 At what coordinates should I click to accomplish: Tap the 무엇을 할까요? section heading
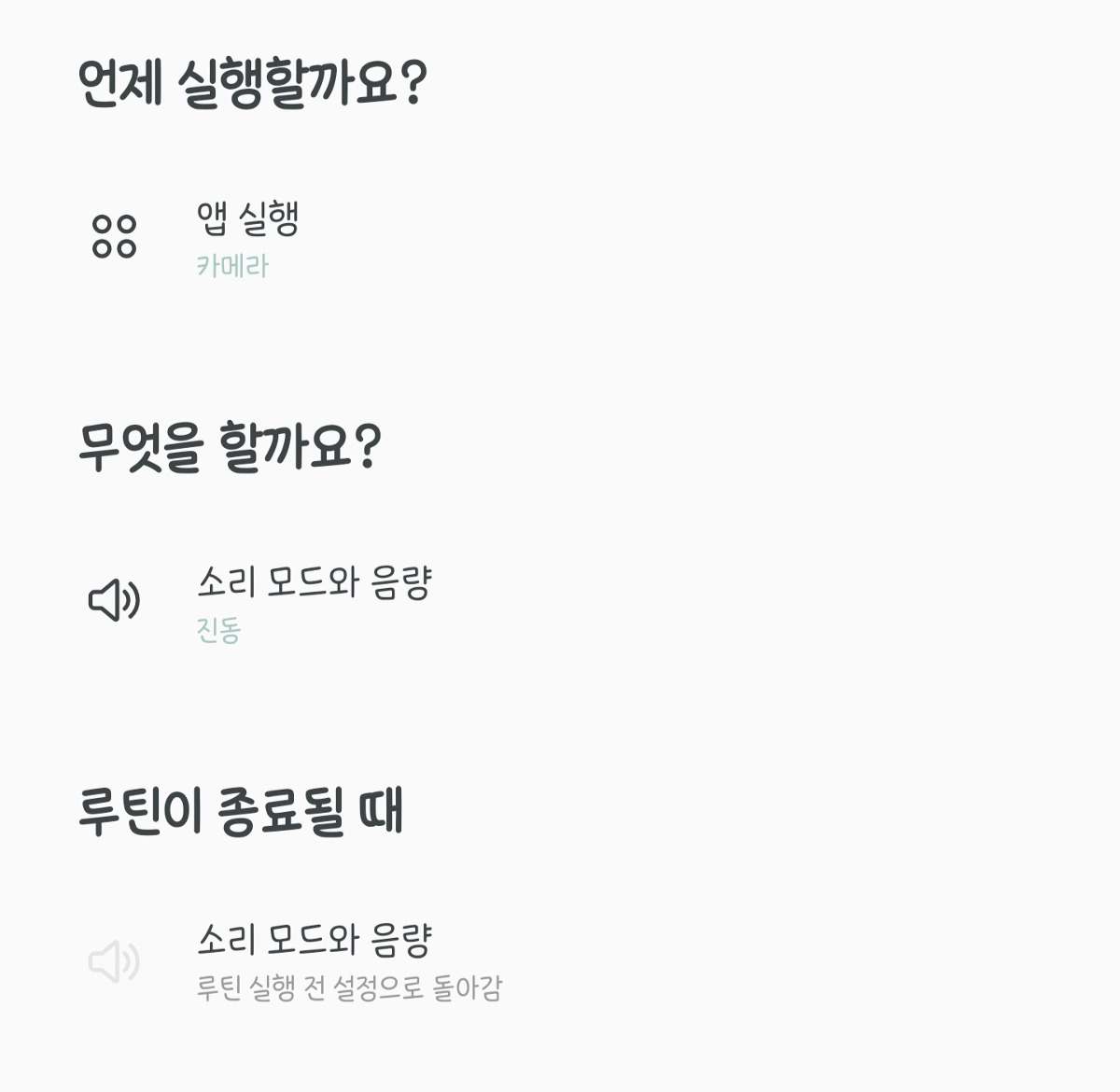(x=230, y=447)
